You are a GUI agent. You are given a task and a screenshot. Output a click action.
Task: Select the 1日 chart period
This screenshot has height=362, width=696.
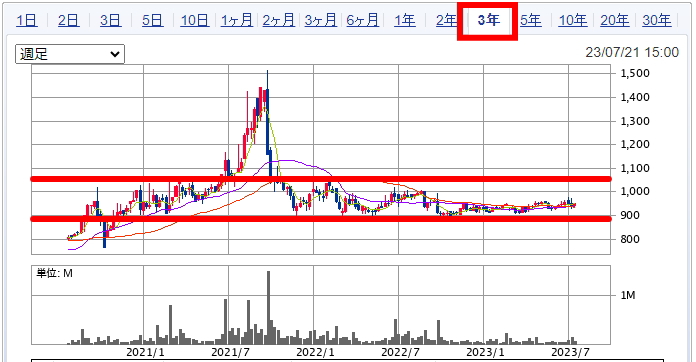[27, 20]
